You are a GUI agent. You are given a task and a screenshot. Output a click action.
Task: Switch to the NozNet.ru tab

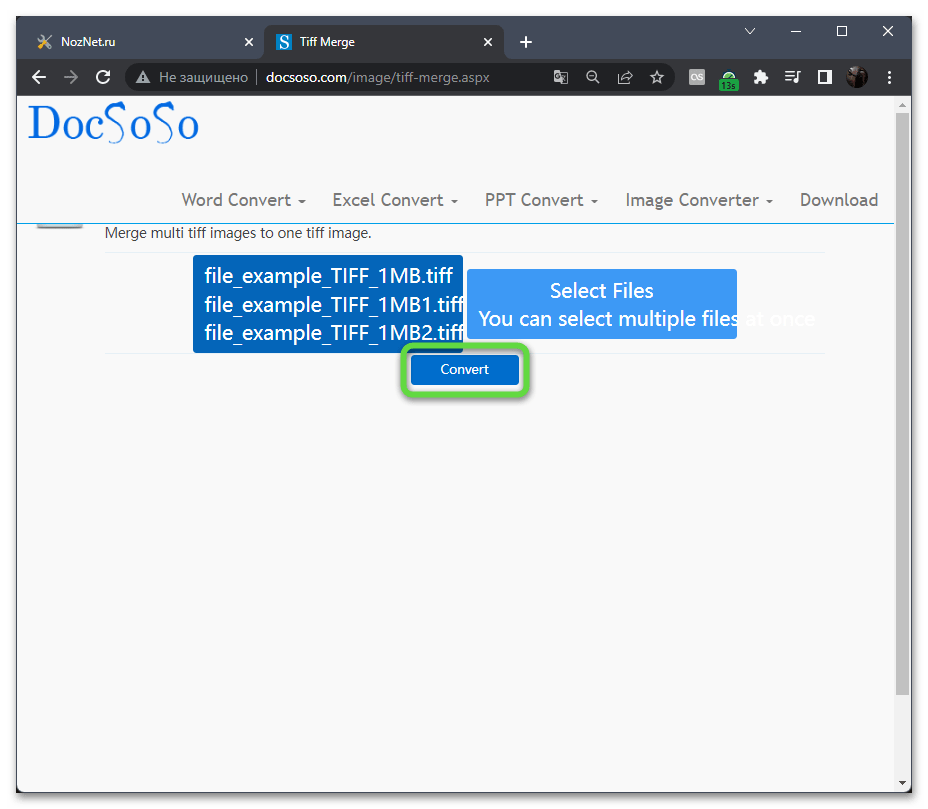(144, 42)
